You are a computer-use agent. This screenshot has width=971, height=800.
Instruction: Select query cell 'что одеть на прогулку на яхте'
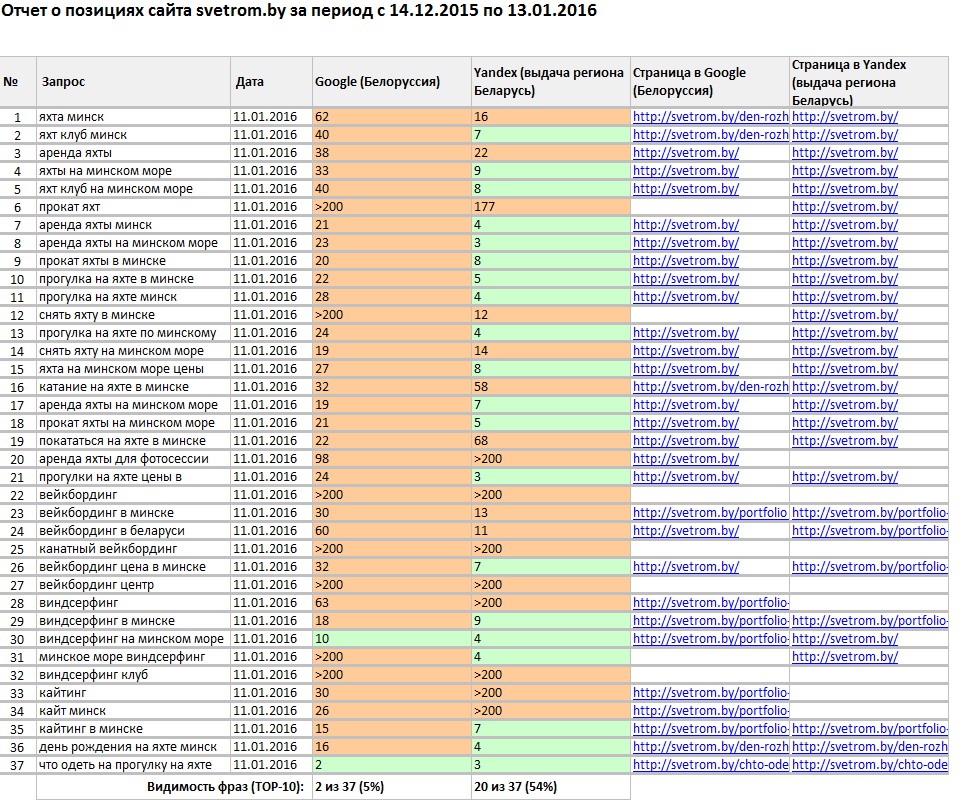[133, 765]
